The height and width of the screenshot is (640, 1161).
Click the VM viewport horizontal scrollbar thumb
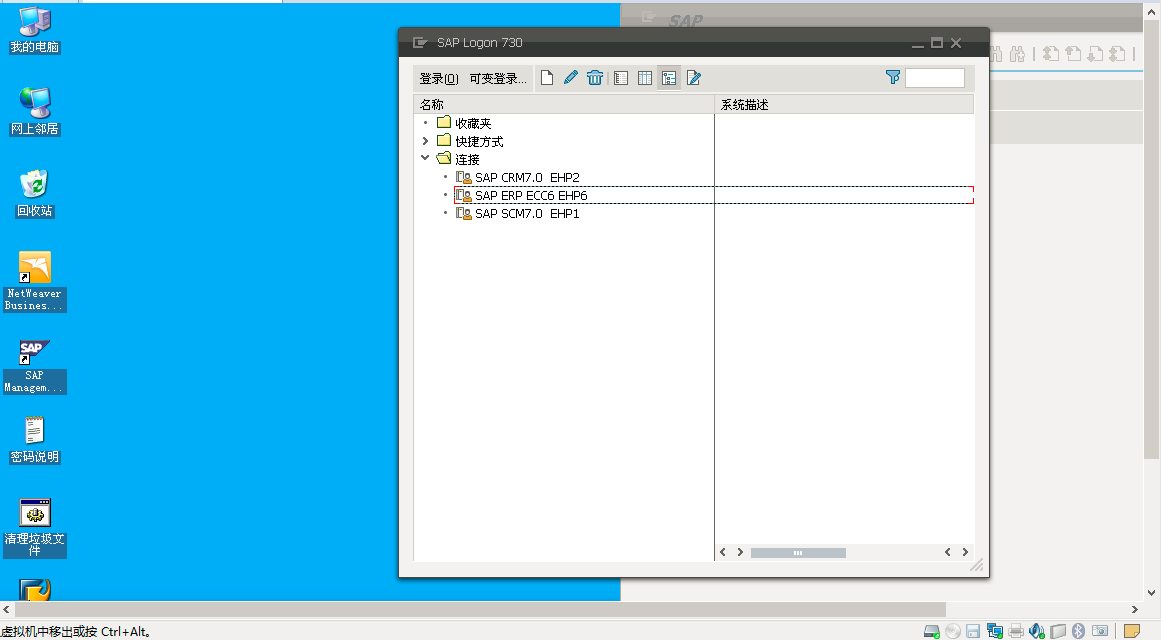[480, 609]
